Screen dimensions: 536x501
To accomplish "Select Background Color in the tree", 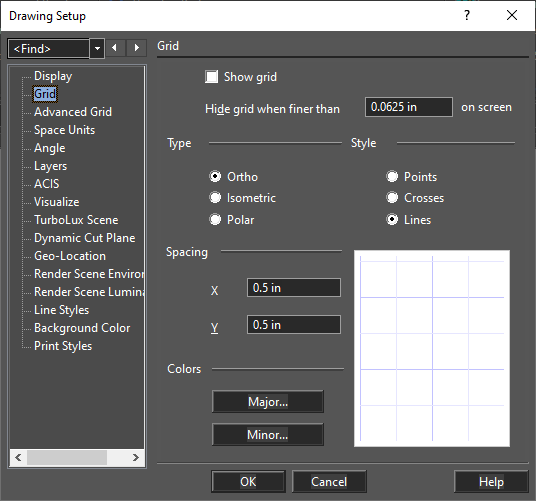I will click(x=82, y=328).
